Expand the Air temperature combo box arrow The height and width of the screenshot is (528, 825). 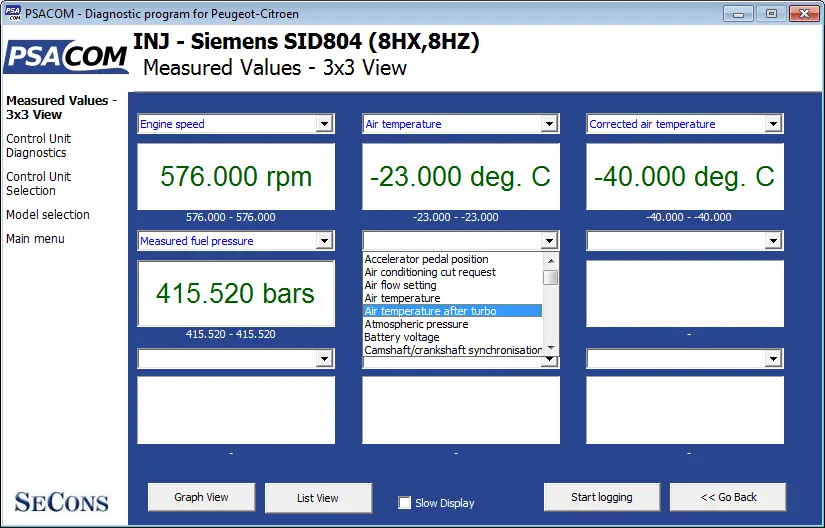coord(549,124)
